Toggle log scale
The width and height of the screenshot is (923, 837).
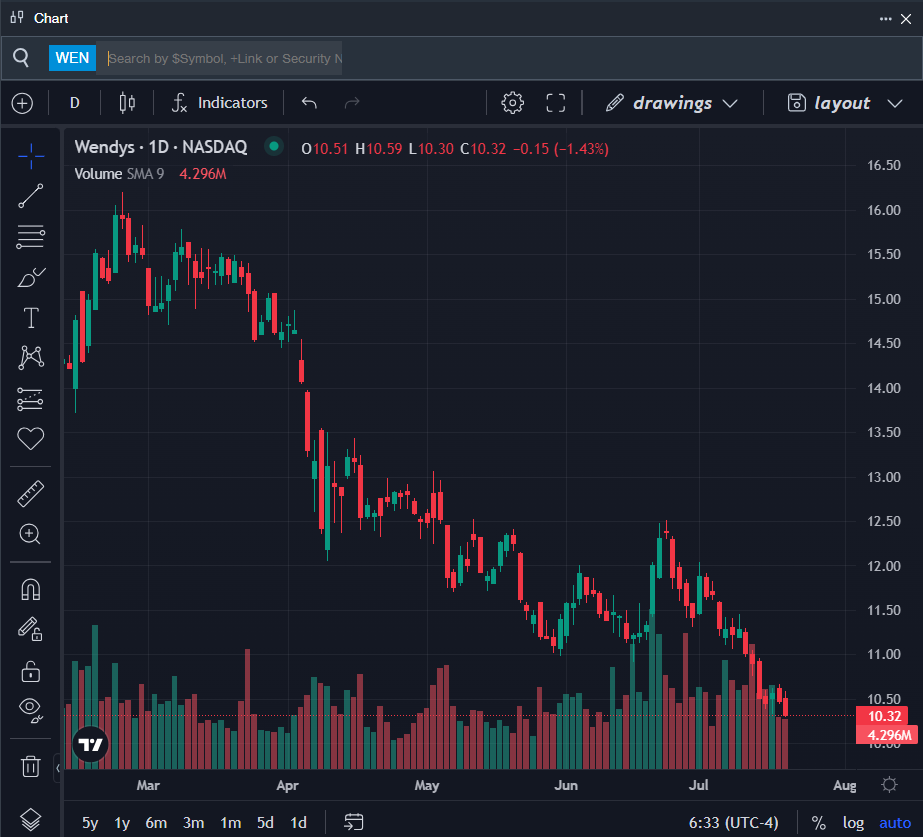coord(853,823)
